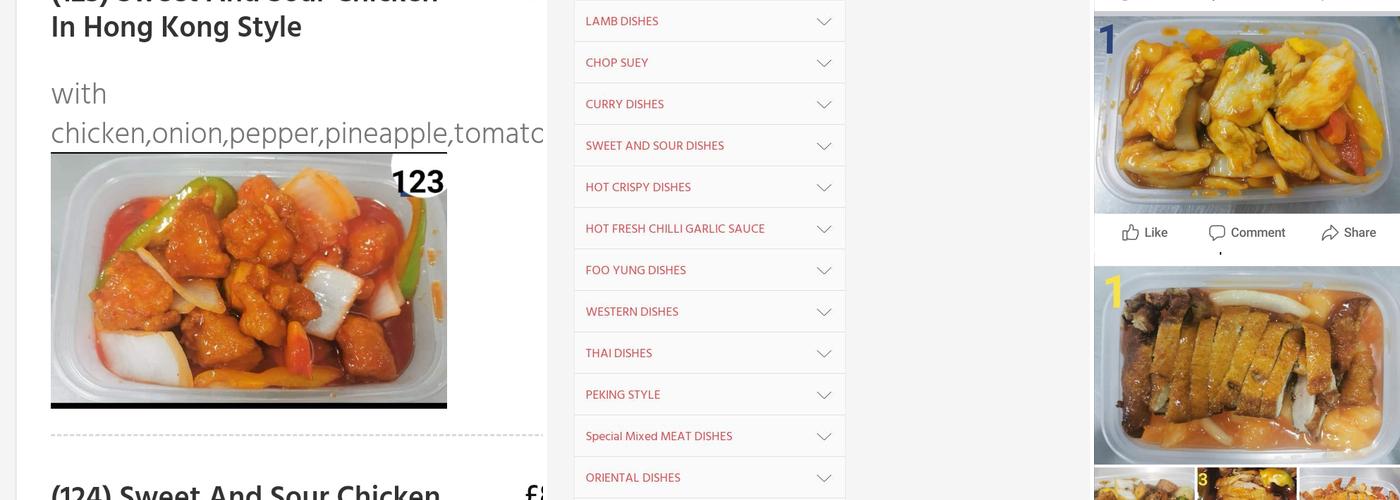
Task: Click the Share button text
Action: (x=1359, y=233)
